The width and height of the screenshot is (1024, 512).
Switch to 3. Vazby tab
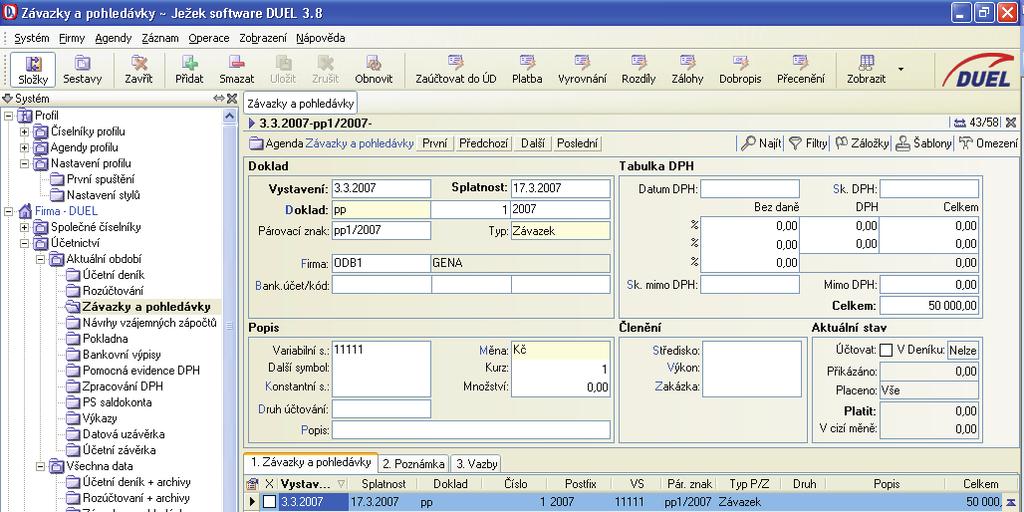point(477,464)
